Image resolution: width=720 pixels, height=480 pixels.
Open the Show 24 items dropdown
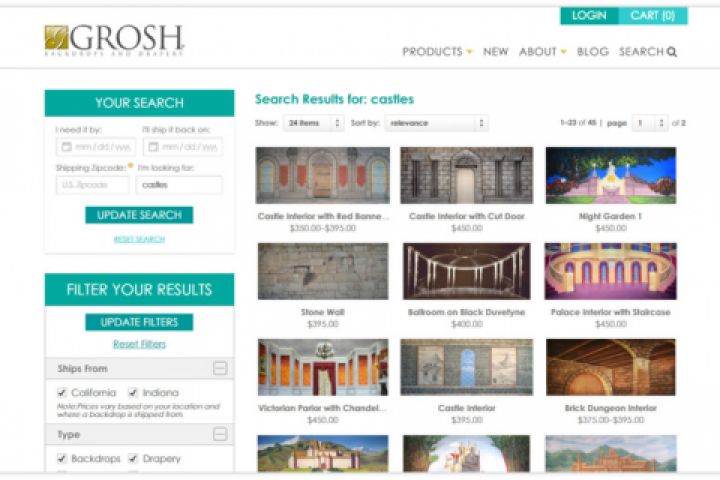[x=314, y=123]
